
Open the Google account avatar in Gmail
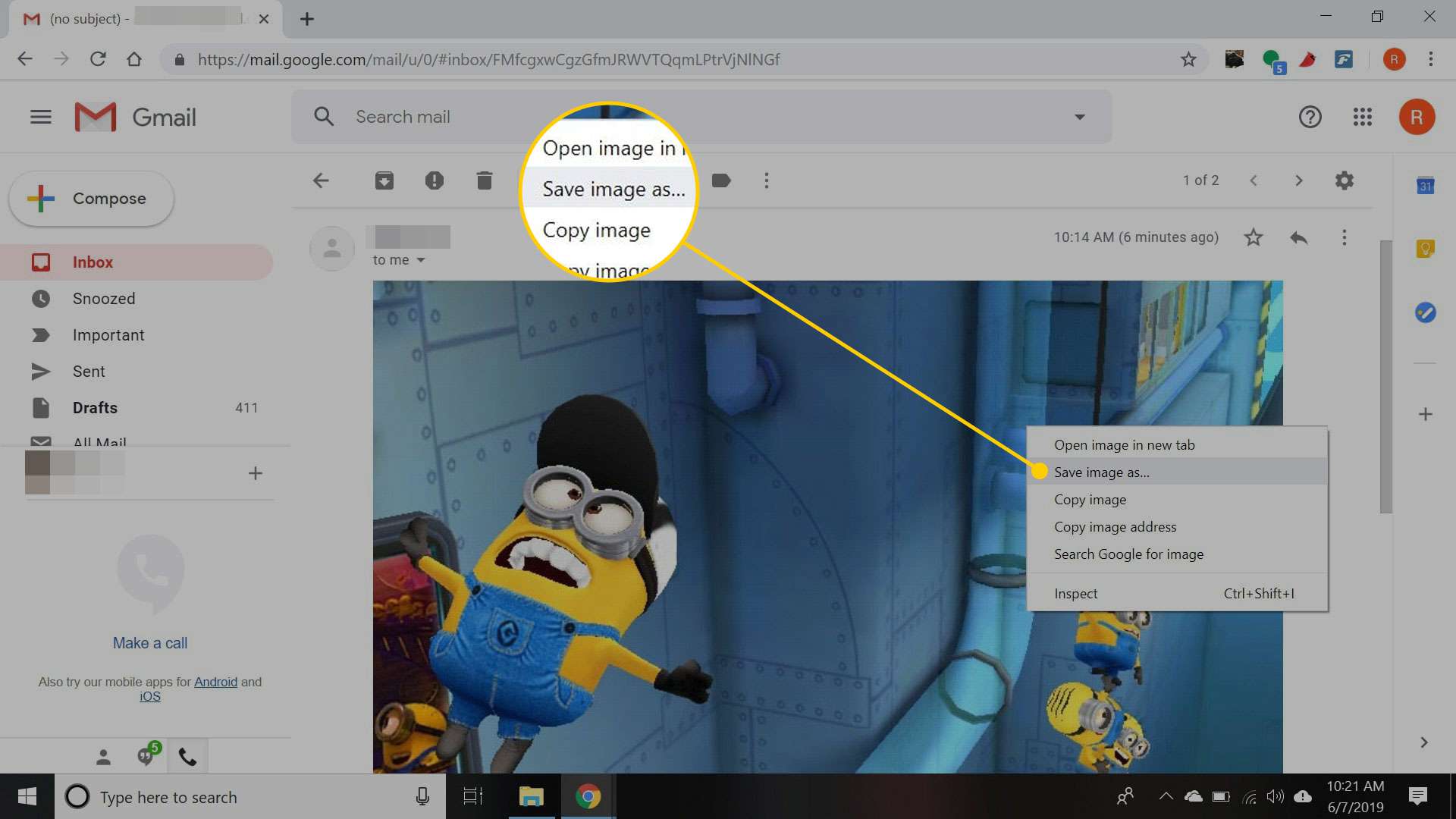[1417, 117]
